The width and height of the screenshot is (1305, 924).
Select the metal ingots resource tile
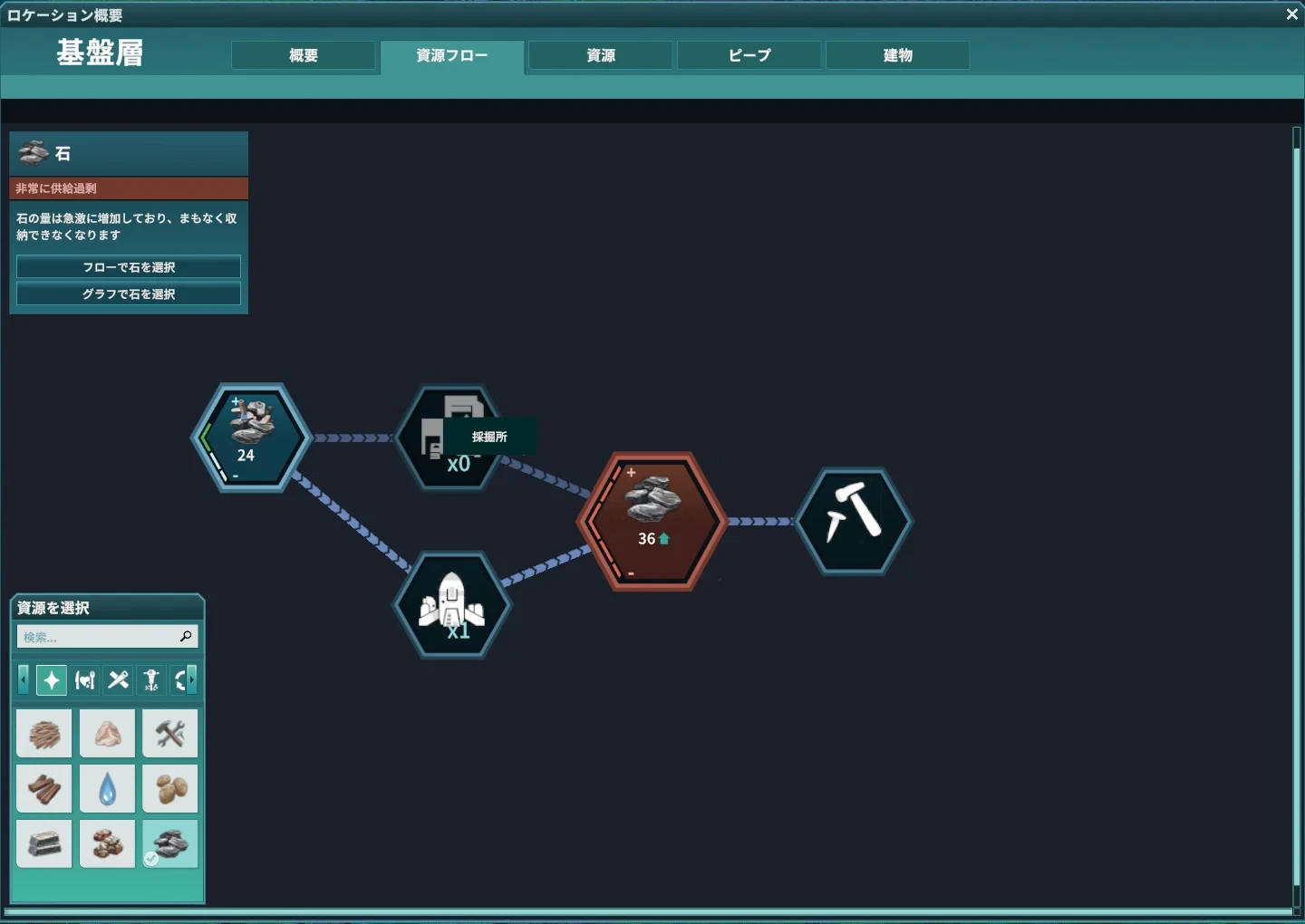tap(43, 844)
